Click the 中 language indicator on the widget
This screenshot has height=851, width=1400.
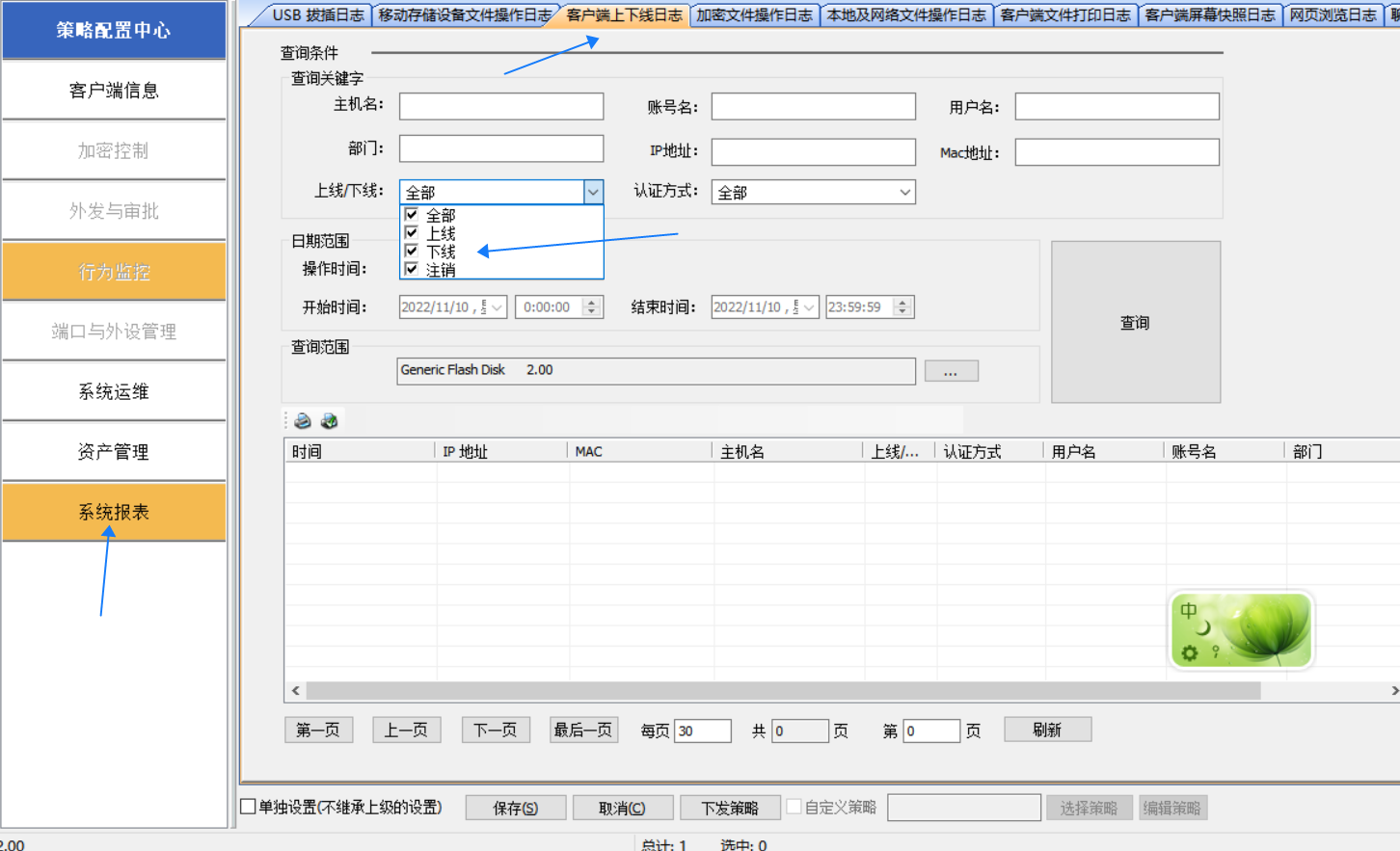[1189, 610]
